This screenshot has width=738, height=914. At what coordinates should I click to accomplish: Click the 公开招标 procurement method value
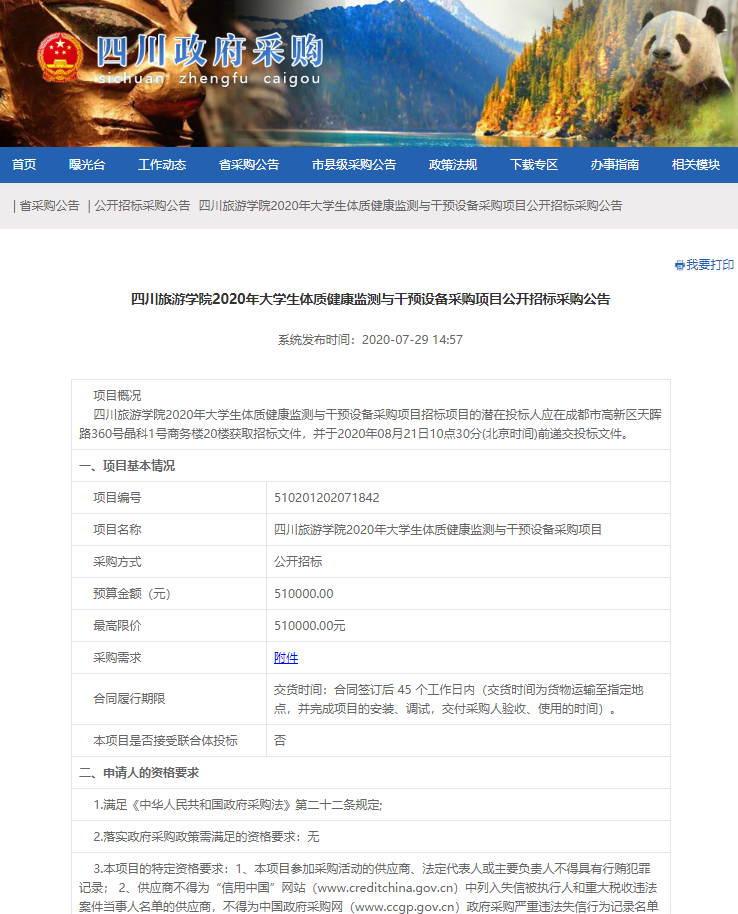pyautogui.click(x=298, y=562)
